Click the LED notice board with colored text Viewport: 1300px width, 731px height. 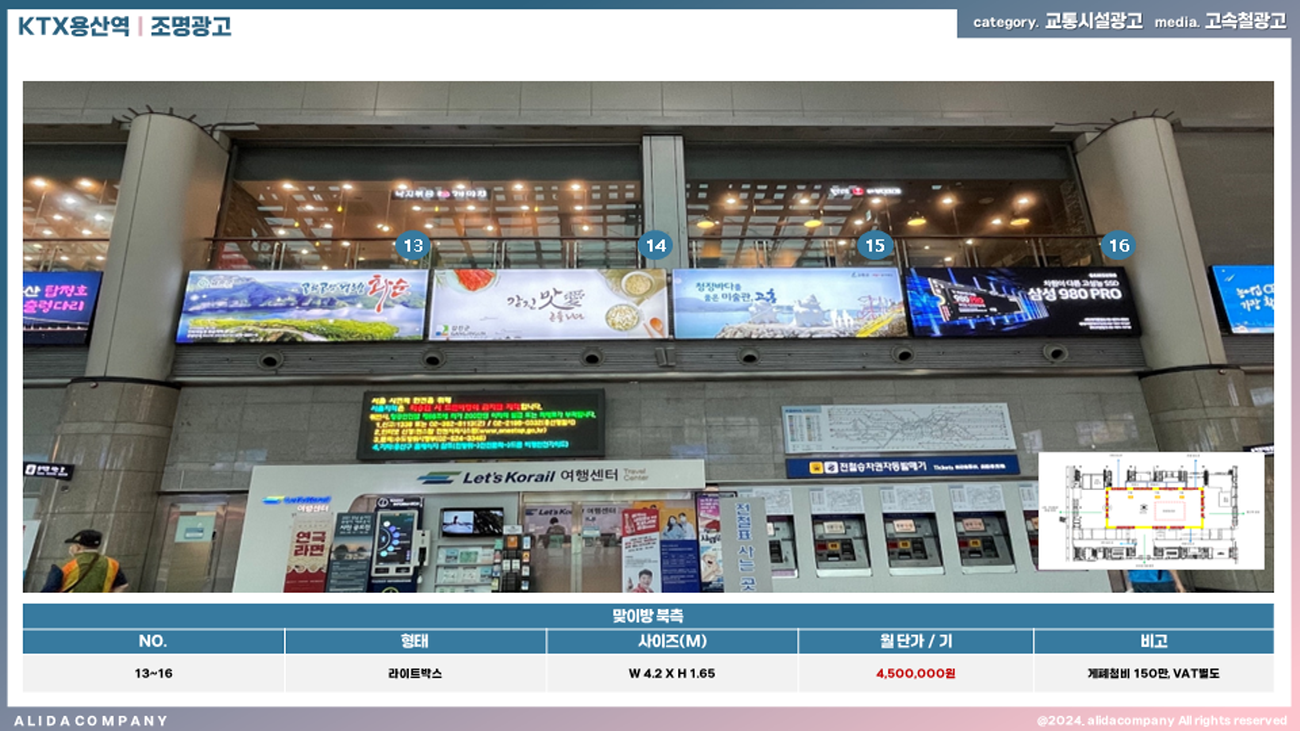coord(481,424)
